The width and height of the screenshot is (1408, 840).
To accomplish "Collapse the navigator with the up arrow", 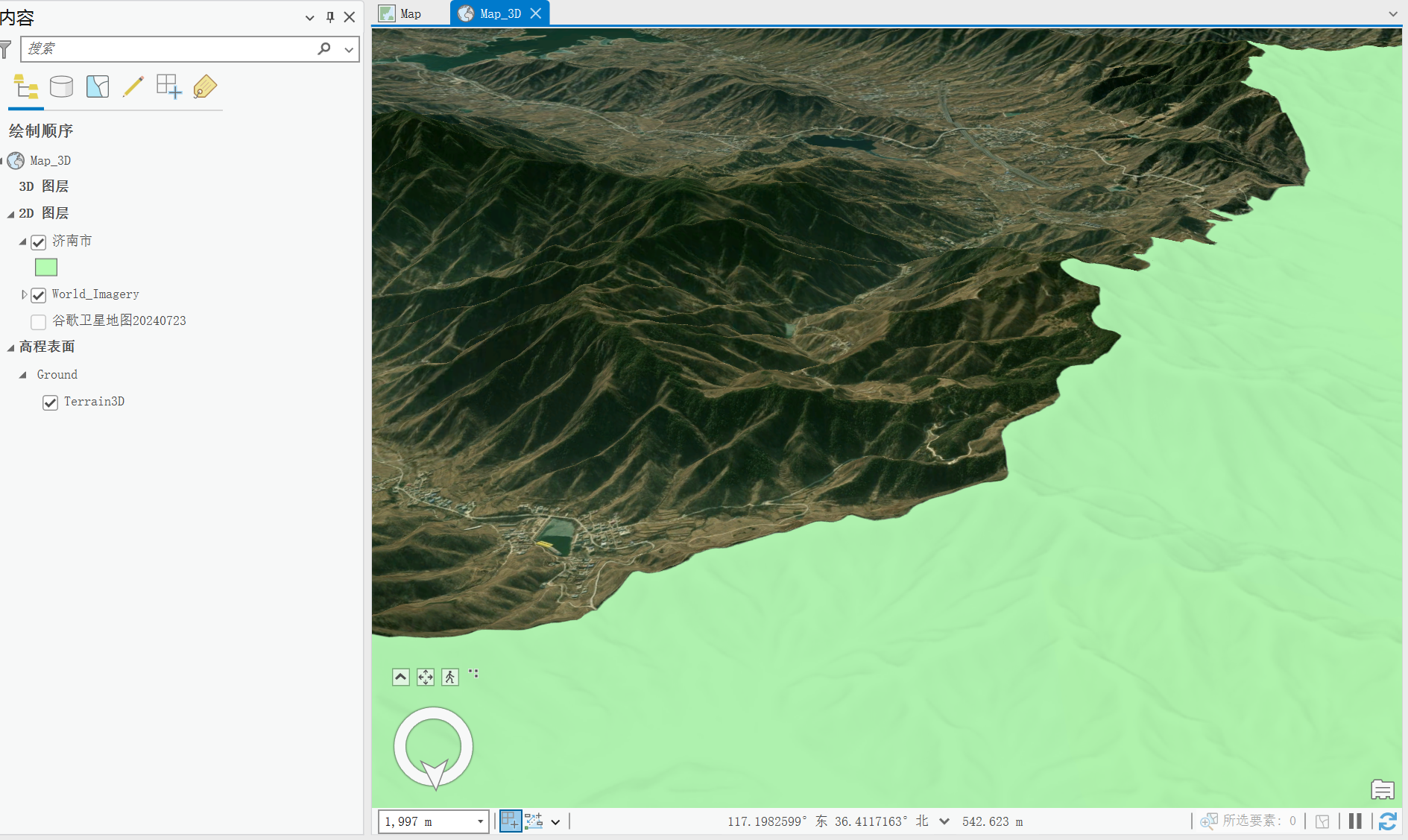I will click(401, 677).
